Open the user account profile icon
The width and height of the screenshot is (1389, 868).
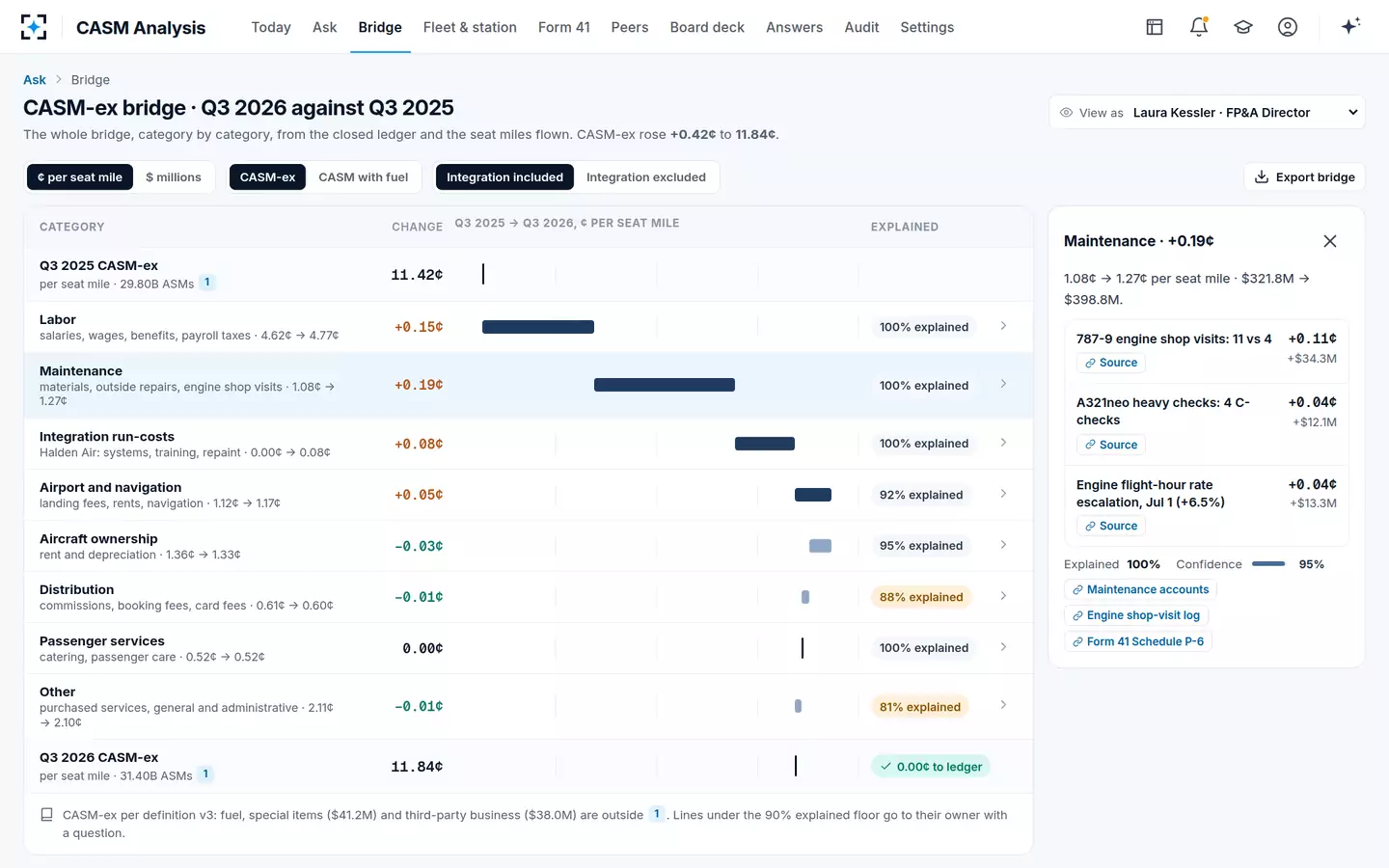pyautogui.click(x=1288, y=27)
